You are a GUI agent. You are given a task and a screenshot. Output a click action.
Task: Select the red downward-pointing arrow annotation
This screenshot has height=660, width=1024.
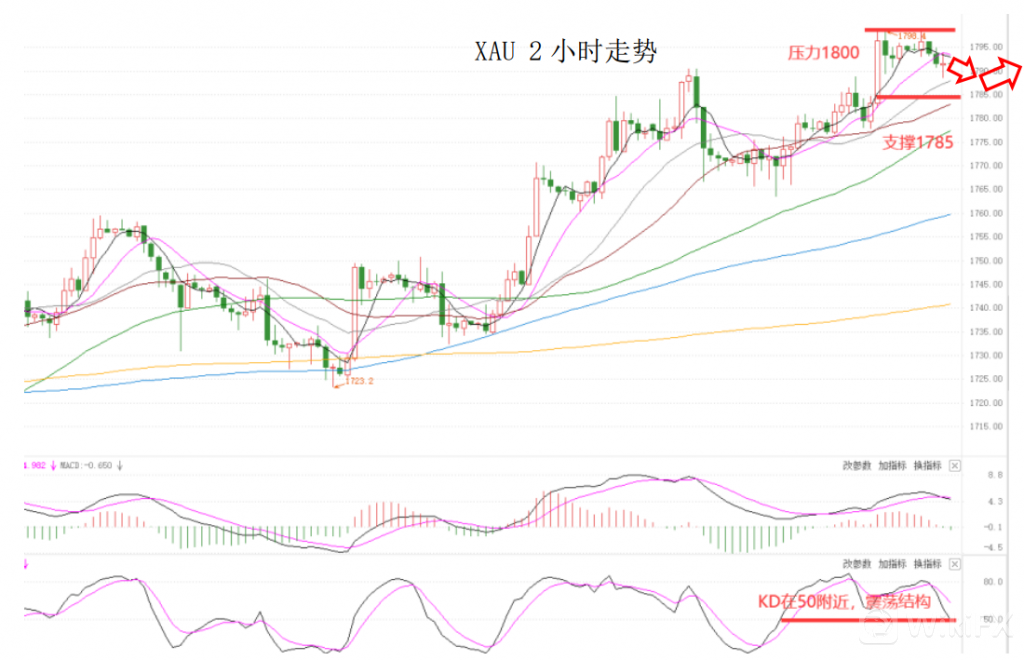962,70
